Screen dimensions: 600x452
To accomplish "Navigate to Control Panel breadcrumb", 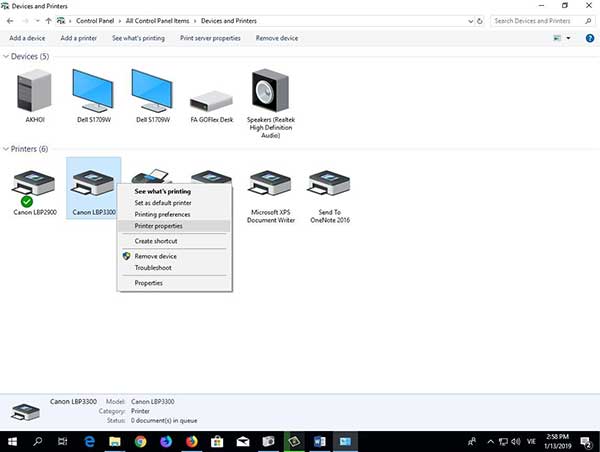I will 95,21.
